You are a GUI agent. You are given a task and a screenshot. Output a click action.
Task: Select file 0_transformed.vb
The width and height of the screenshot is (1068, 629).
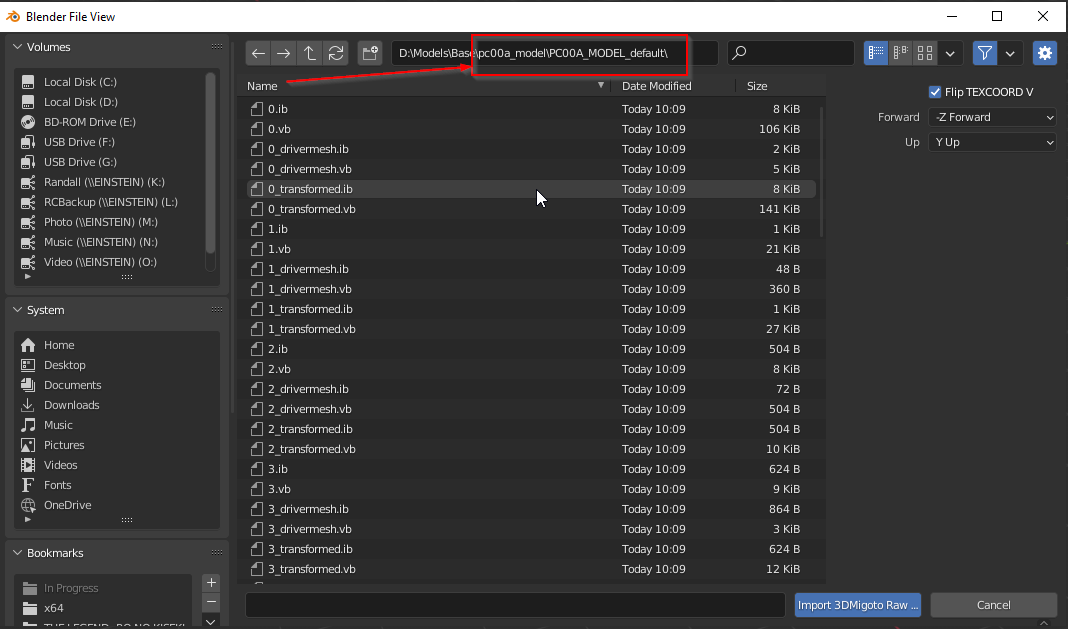(531, 209)
